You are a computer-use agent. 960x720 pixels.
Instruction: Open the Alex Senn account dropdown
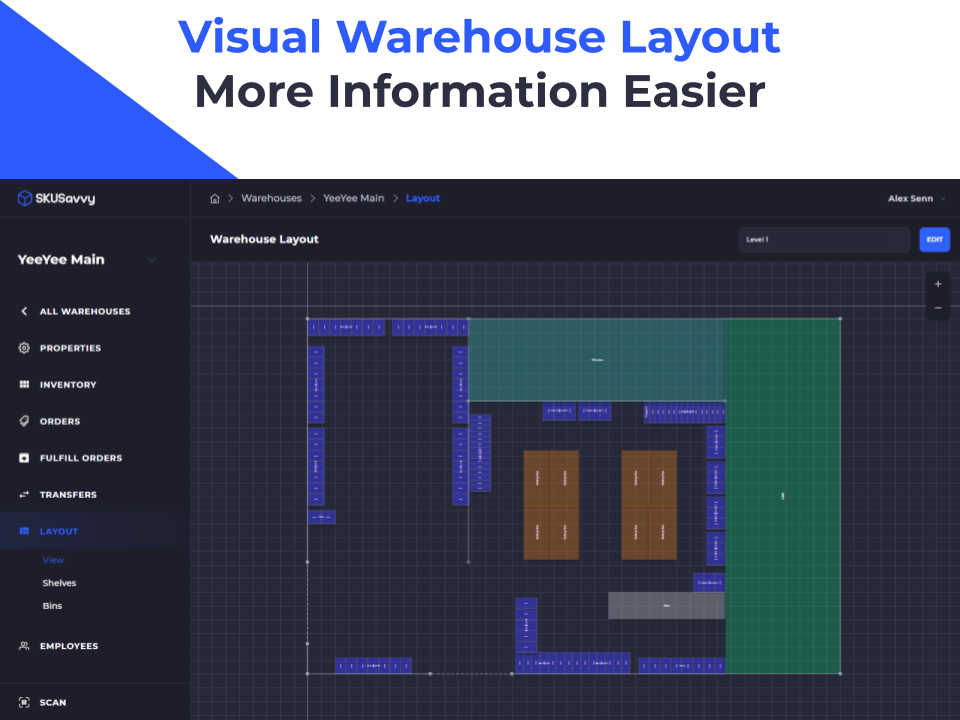tap(911, 198)
